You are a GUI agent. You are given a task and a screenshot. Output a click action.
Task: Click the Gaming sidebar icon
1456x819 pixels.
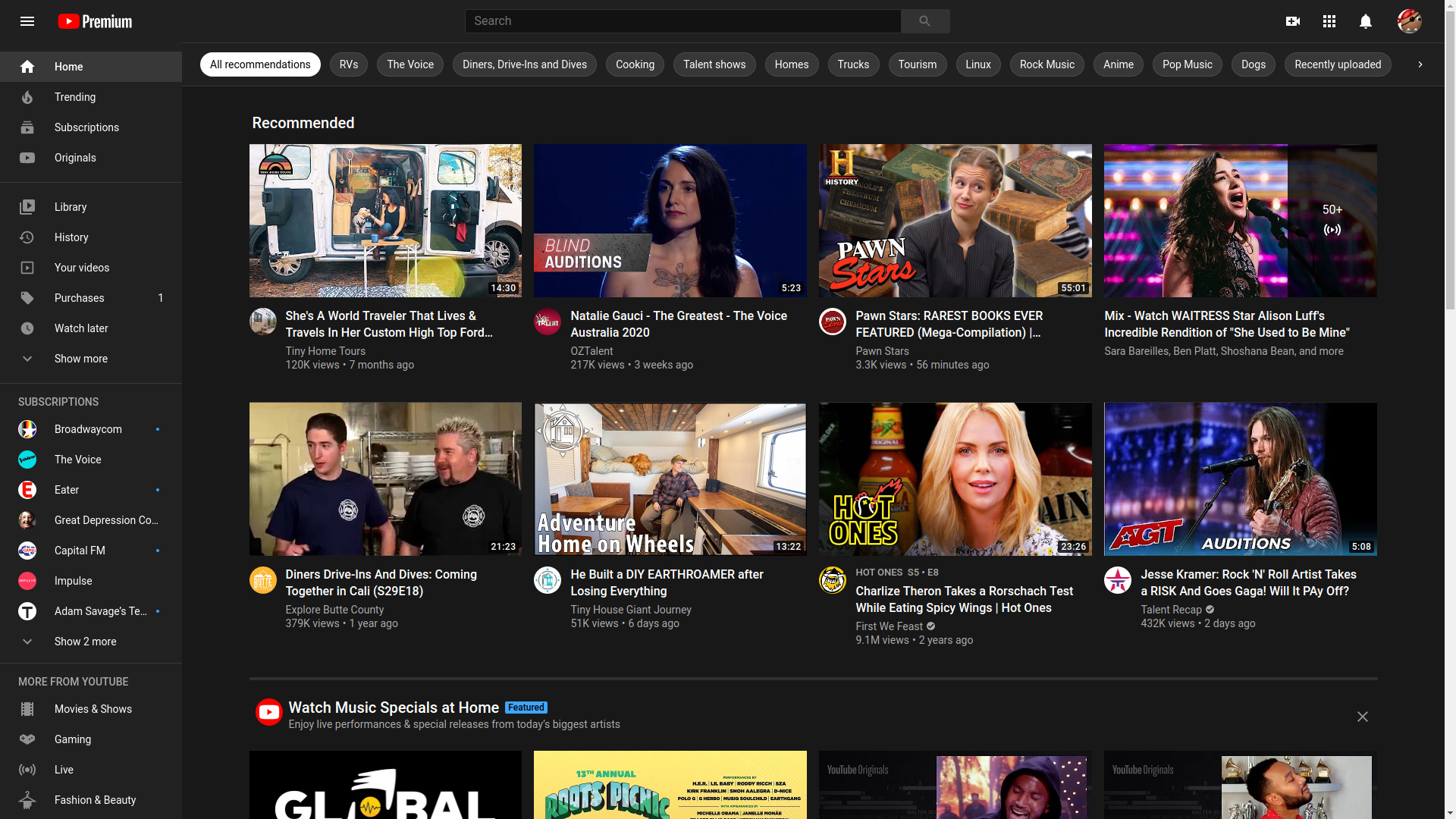27,739
